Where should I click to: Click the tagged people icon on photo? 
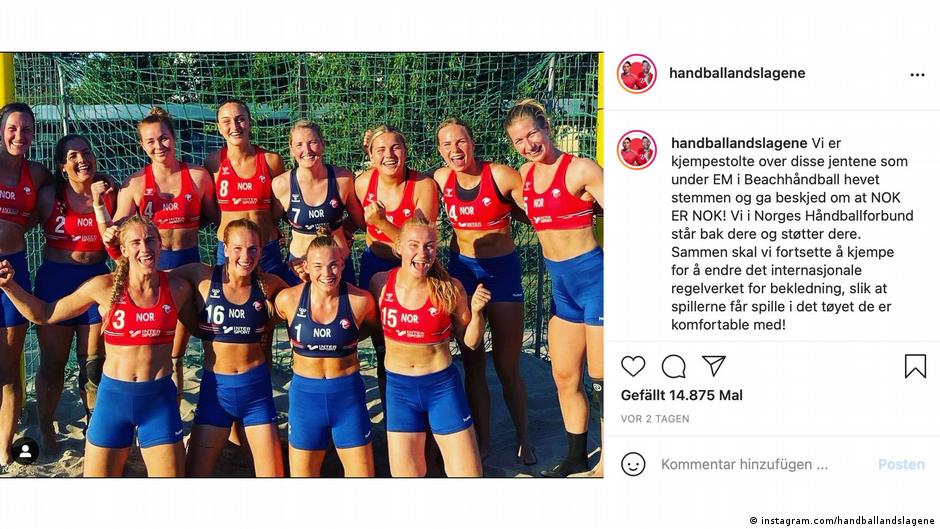25,452
